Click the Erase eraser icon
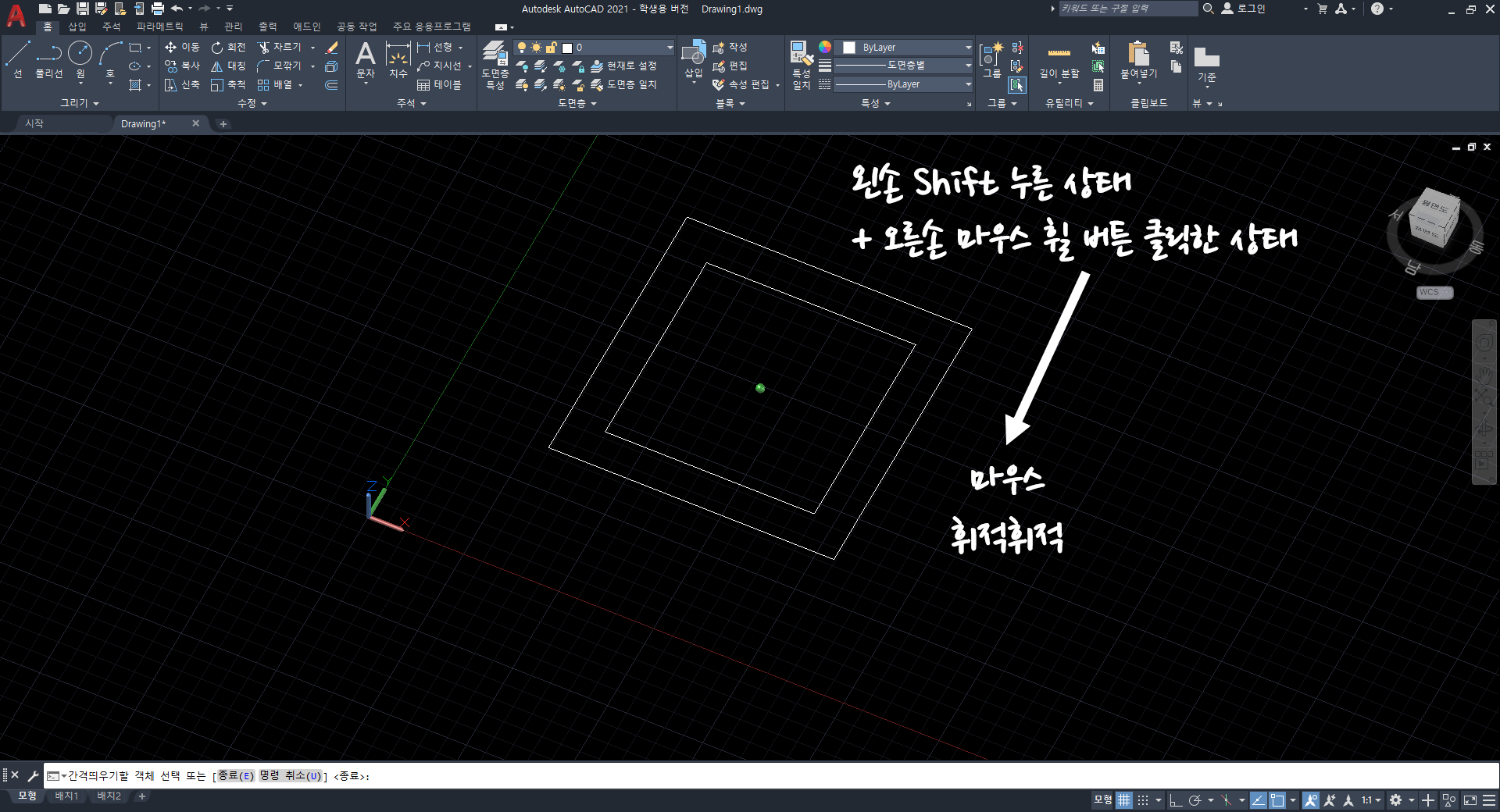 (331, 48)
